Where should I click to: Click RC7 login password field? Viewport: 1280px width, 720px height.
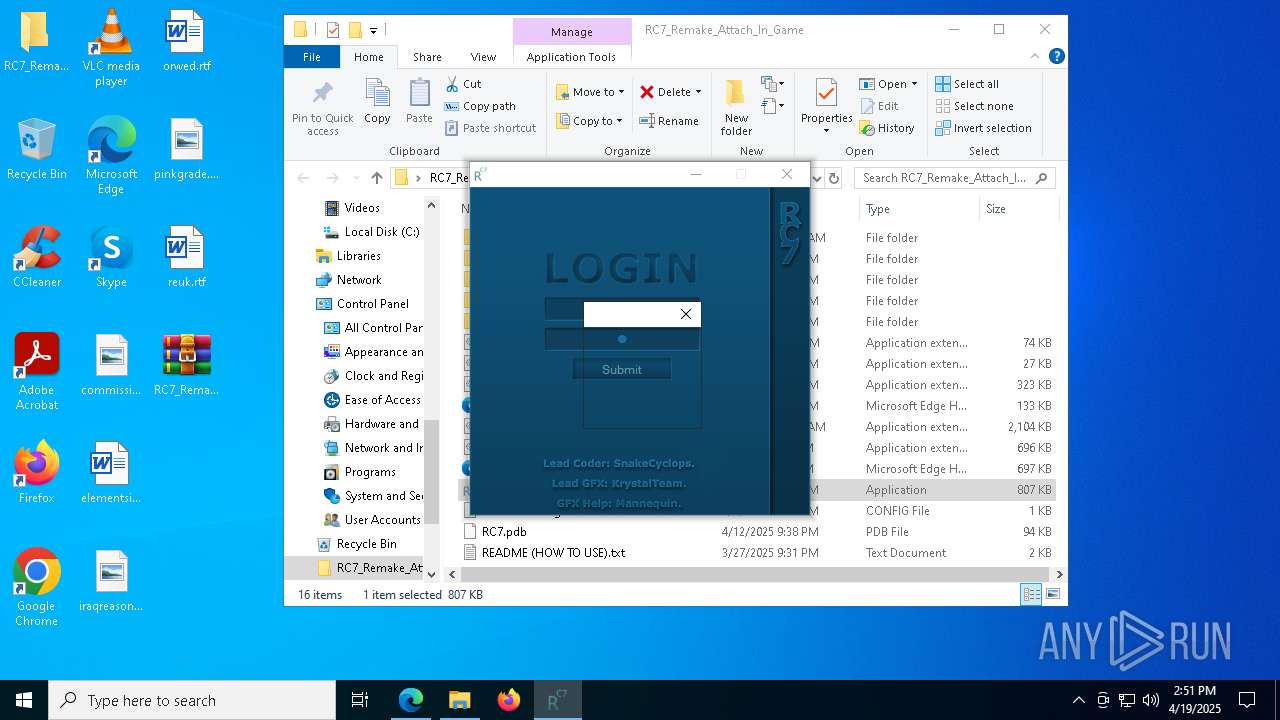(x=621, y=339)
